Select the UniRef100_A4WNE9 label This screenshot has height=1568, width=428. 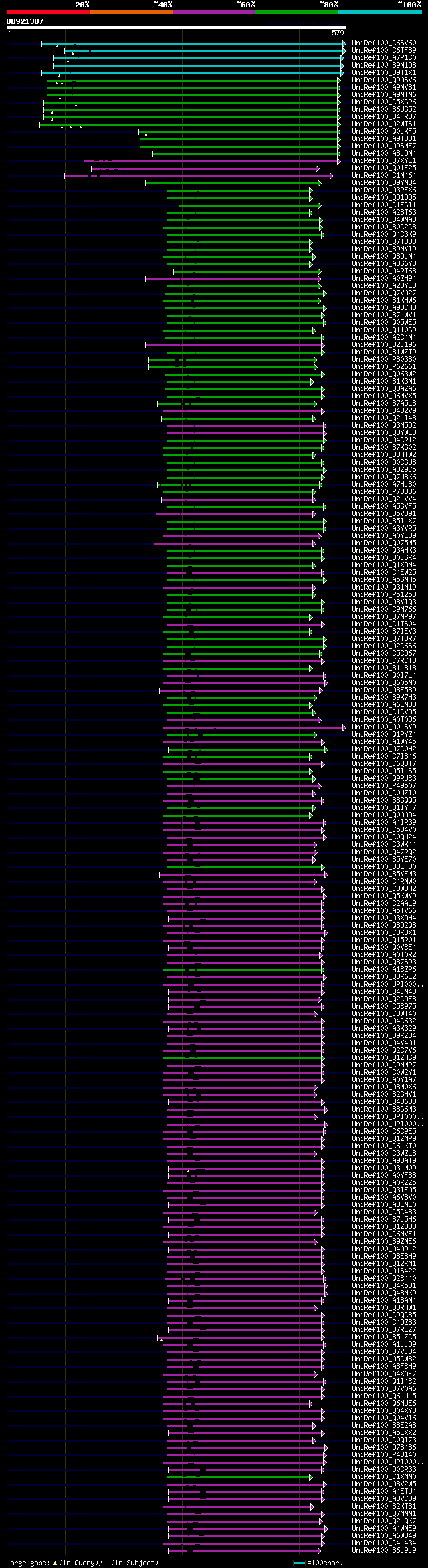point(384,1529)
